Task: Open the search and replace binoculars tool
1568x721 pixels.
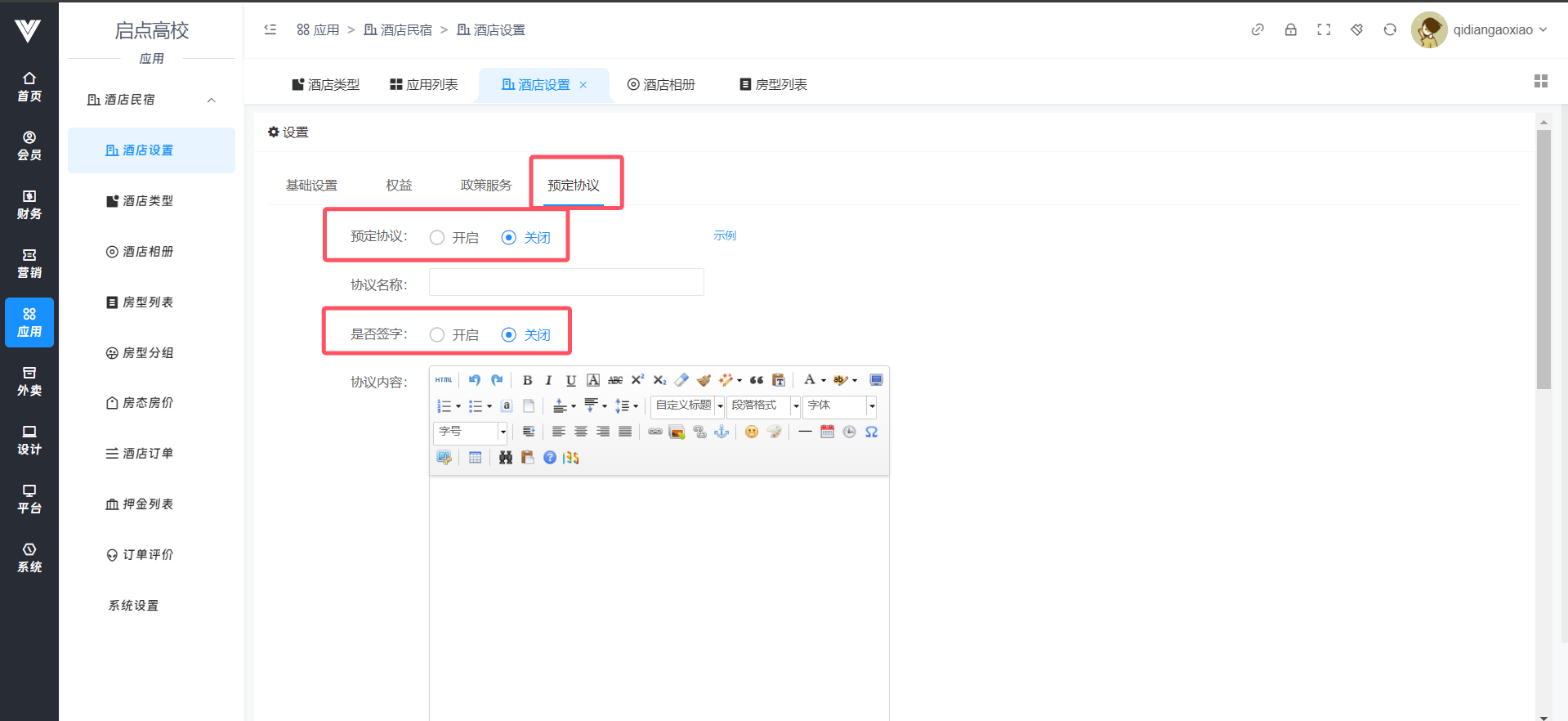Action: click(x=506, y=458)
